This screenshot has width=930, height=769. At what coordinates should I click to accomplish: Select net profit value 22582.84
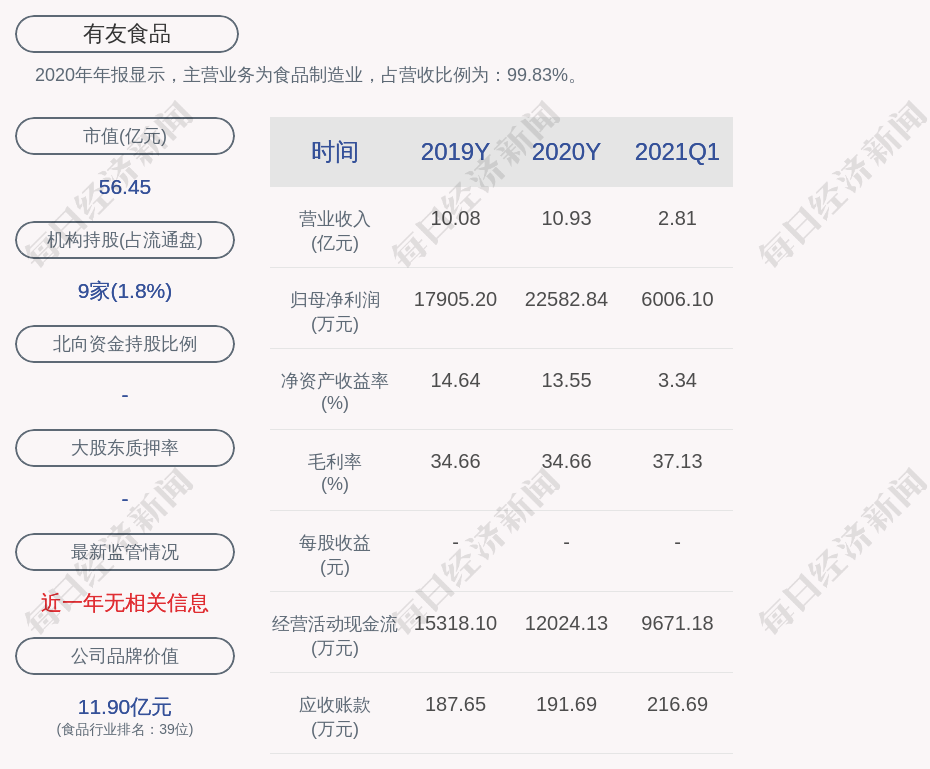[x=566, y=299]
